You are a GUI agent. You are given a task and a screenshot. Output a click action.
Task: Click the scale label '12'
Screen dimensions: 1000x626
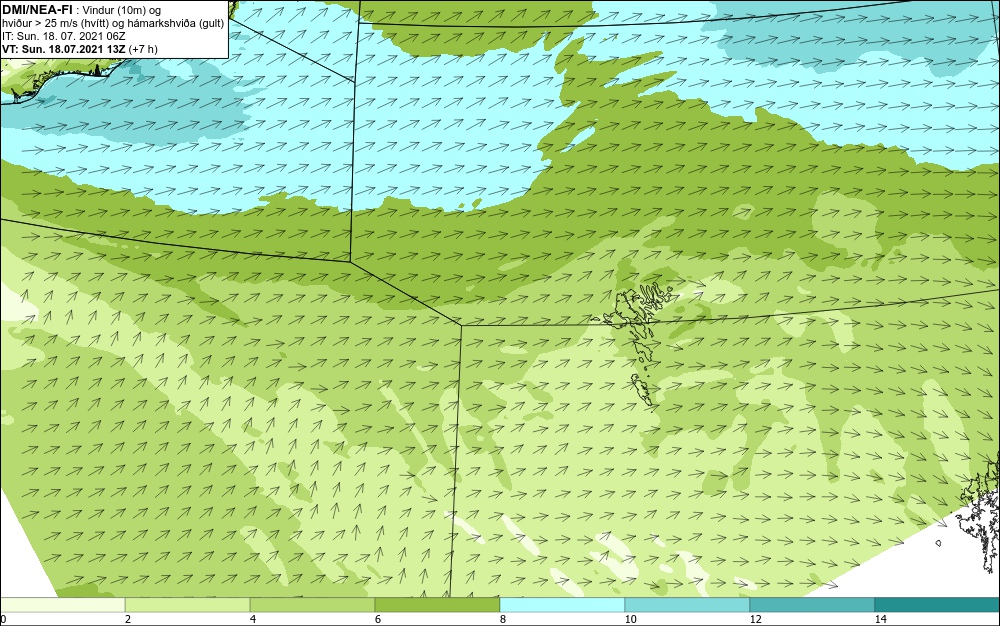pos(756,619)
